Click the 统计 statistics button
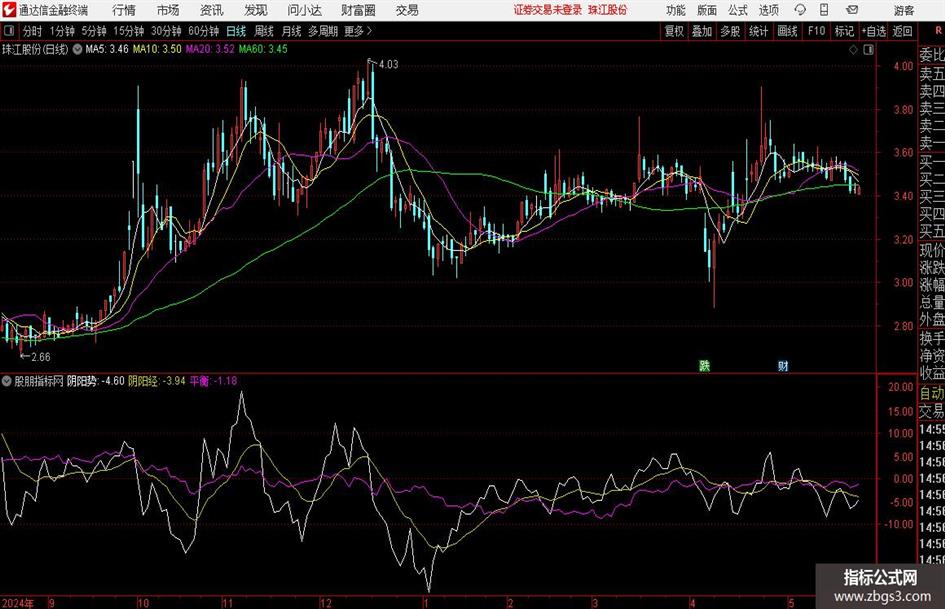 coord(758,31)
